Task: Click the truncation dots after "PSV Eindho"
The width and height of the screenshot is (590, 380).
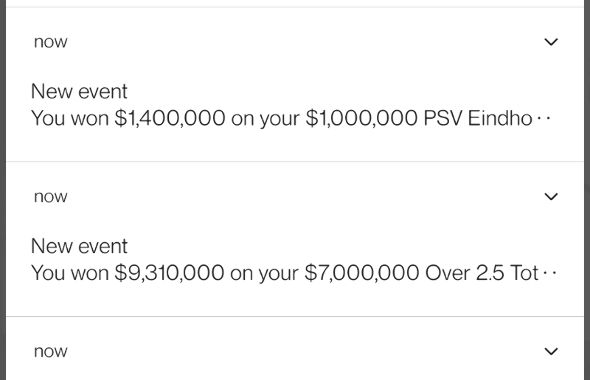Action: tap(544, 118)
